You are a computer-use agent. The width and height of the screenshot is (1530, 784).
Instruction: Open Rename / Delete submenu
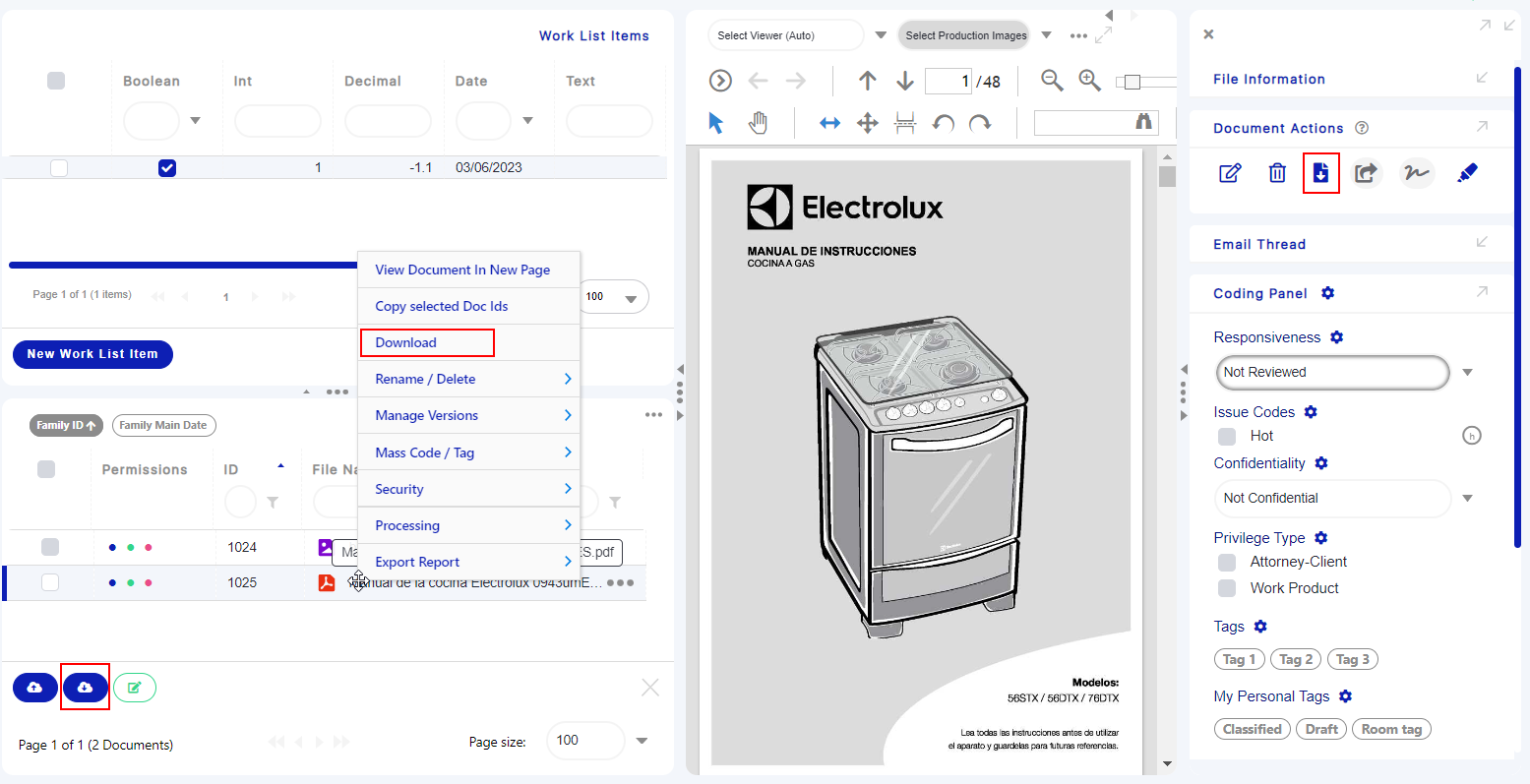[x=468, y=379]
